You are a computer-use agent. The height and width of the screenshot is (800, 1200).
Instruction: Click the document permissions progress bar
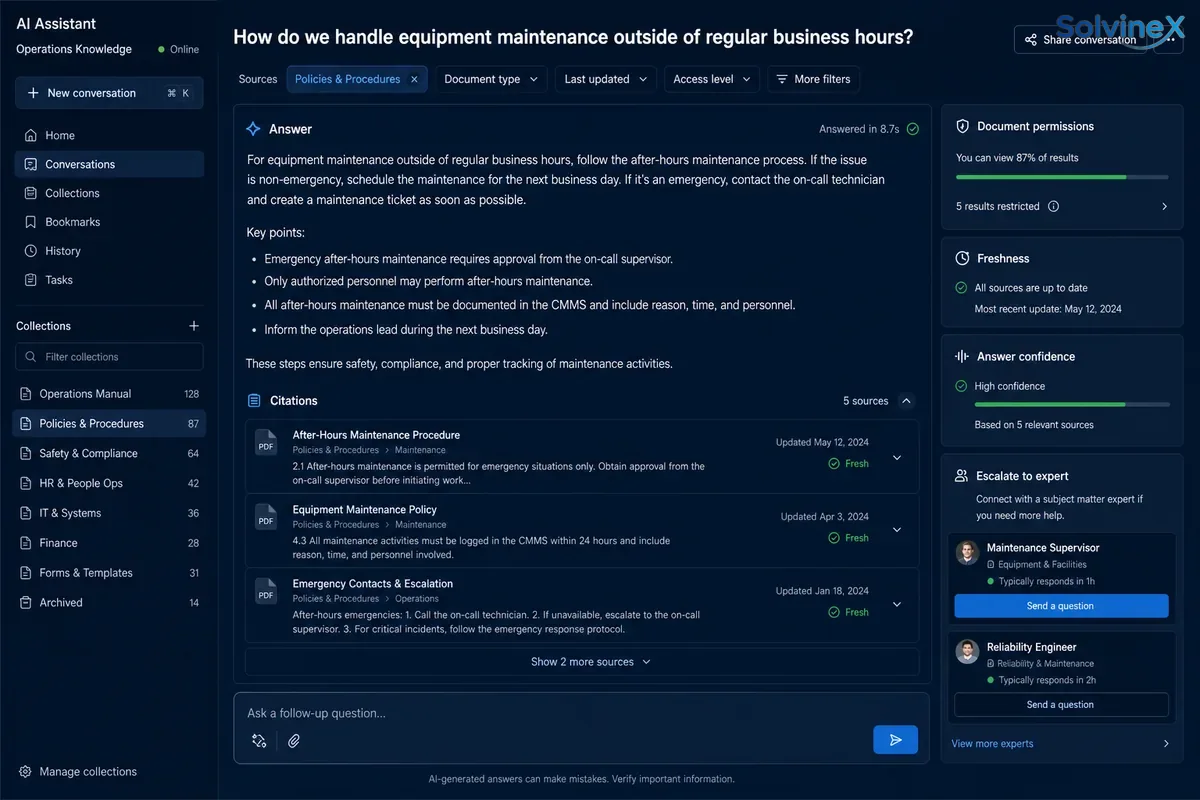[1062, 177]
